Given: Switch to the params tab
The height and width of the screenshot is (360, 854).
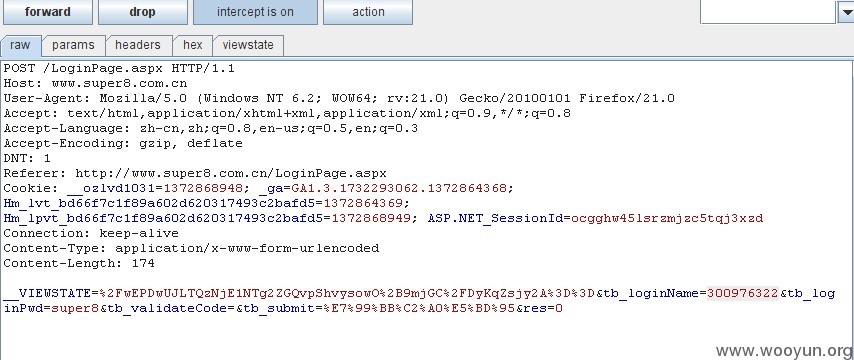Looking at the screenshot, I should coord(73,45).
